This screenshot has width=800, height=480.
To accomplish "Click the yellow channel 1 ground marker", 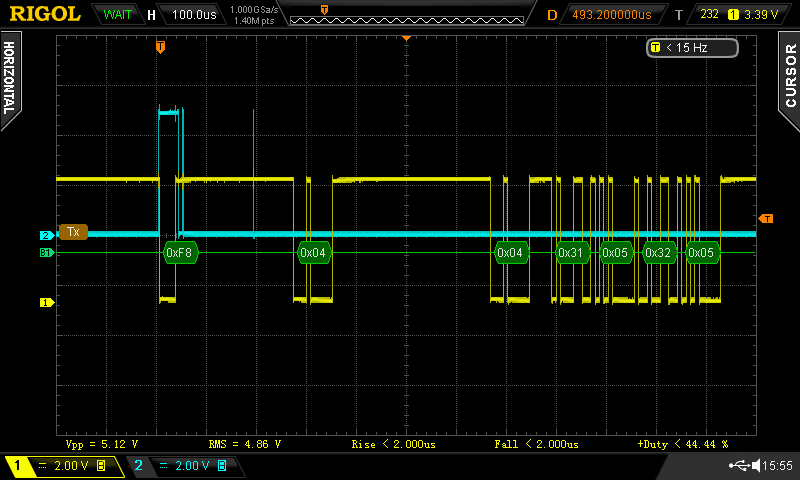I will click(x=46, y=302).
